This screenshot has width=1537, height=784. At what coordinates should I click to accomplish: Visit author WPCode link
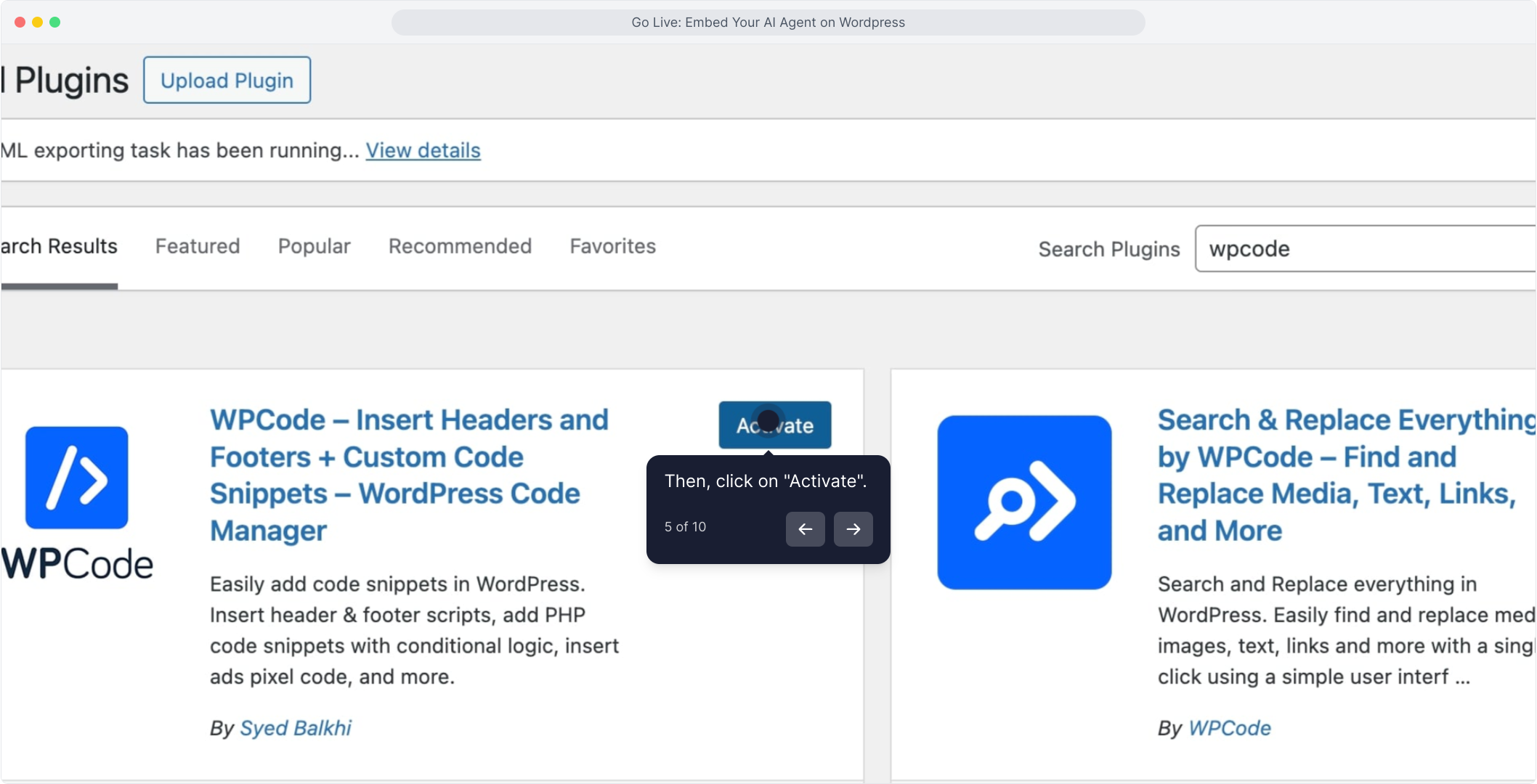(1229, 727)
